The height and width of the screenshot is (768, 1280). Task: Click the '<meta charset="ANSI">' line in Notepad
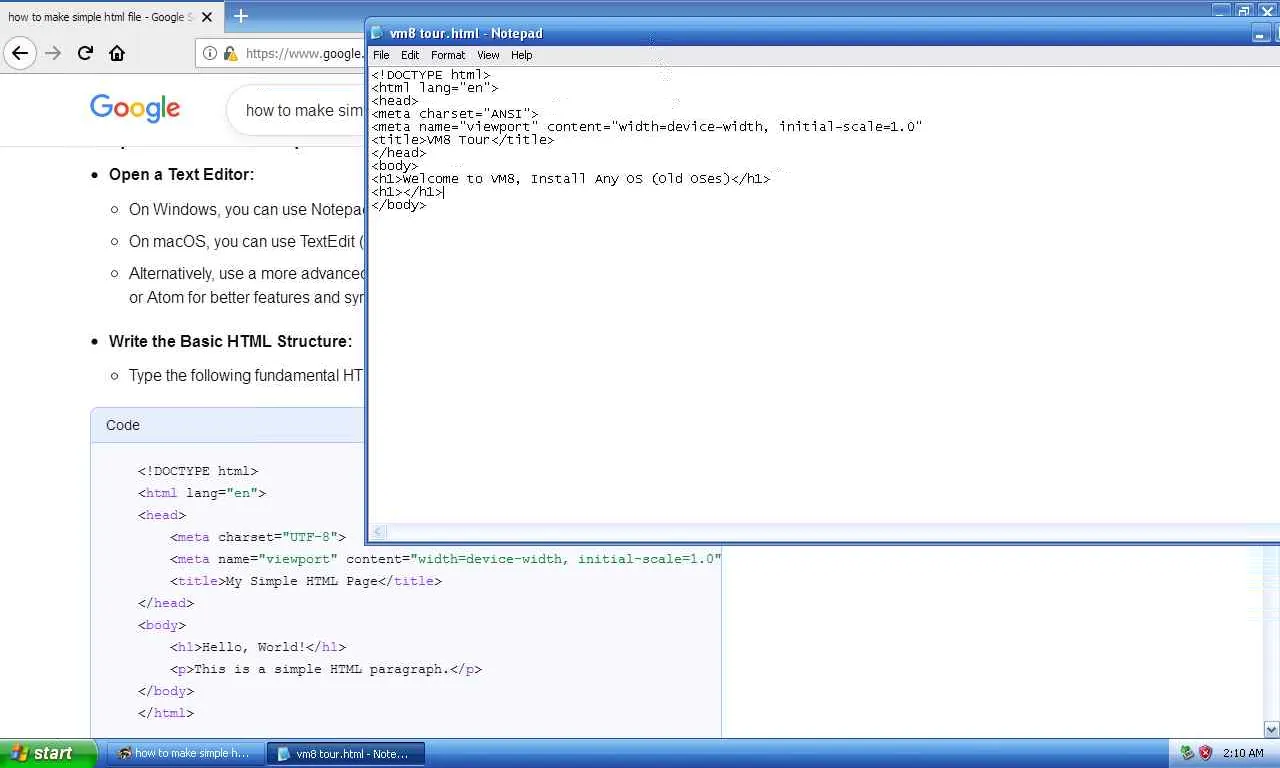[455, 114]
